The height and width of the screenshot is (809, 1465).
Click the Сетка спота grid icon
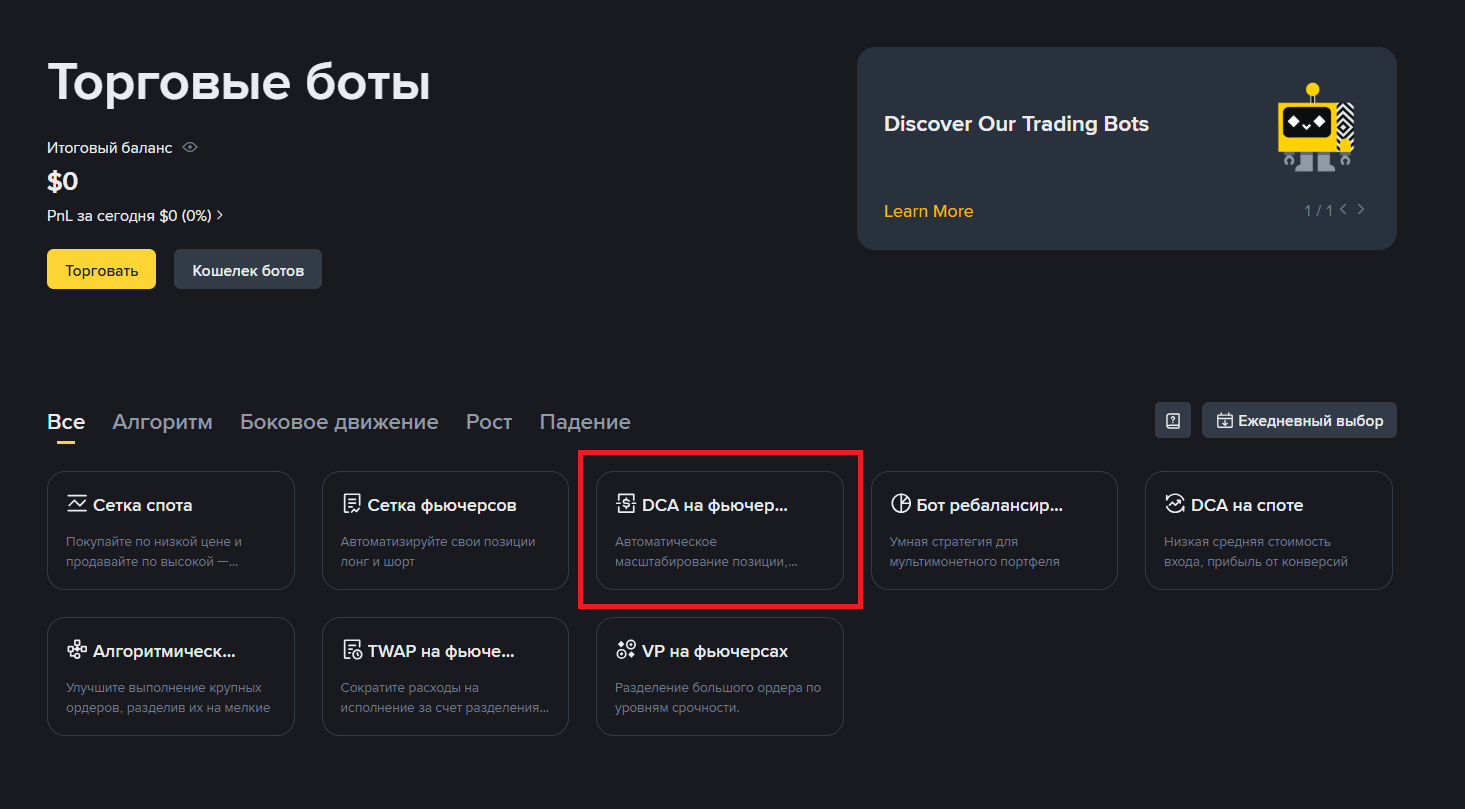(x=77, y=504)
